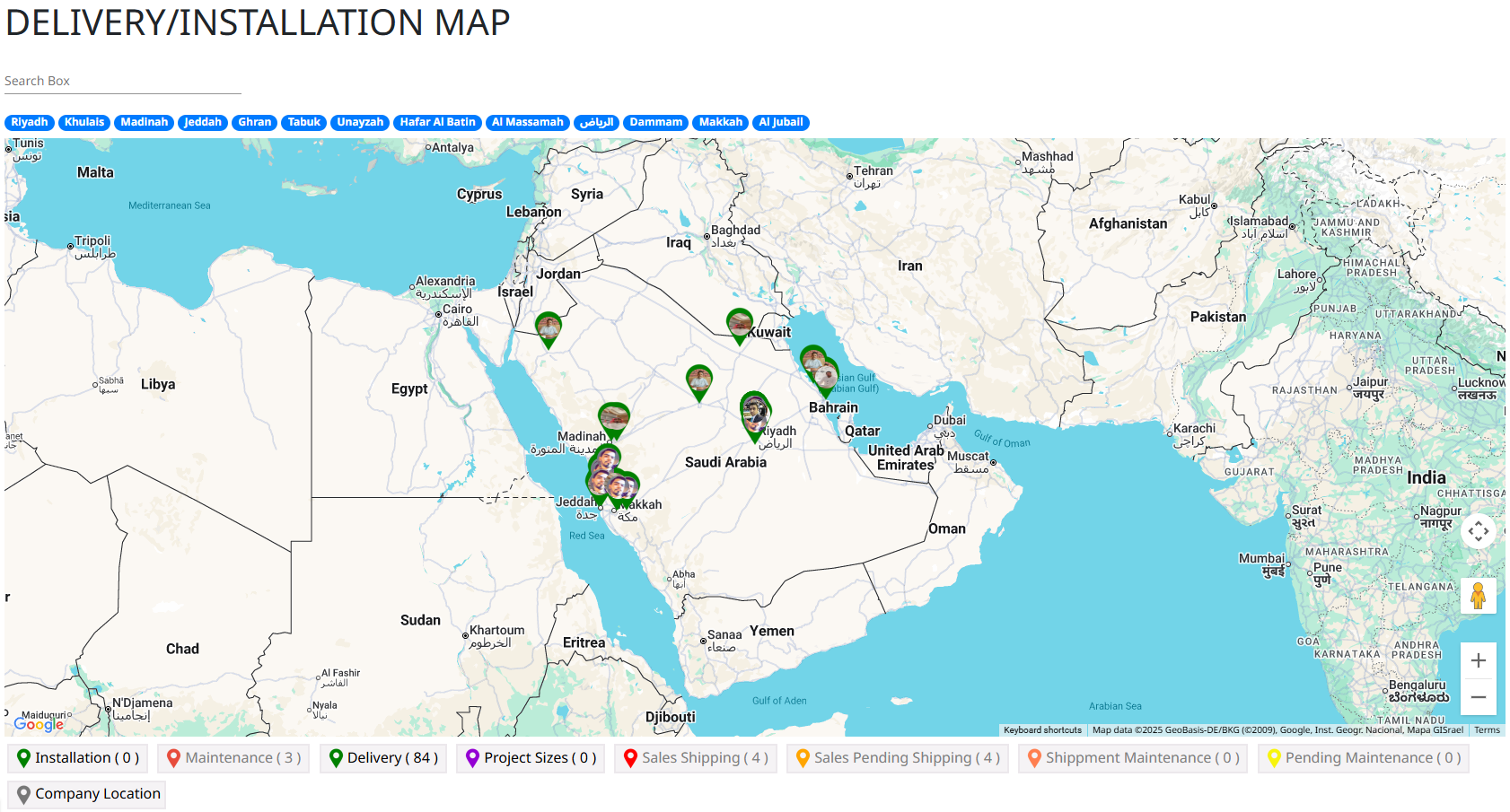The image size is (1510, 812).
Task: Filter by the Madinah city tag
Action: click(x=144, y=122)
